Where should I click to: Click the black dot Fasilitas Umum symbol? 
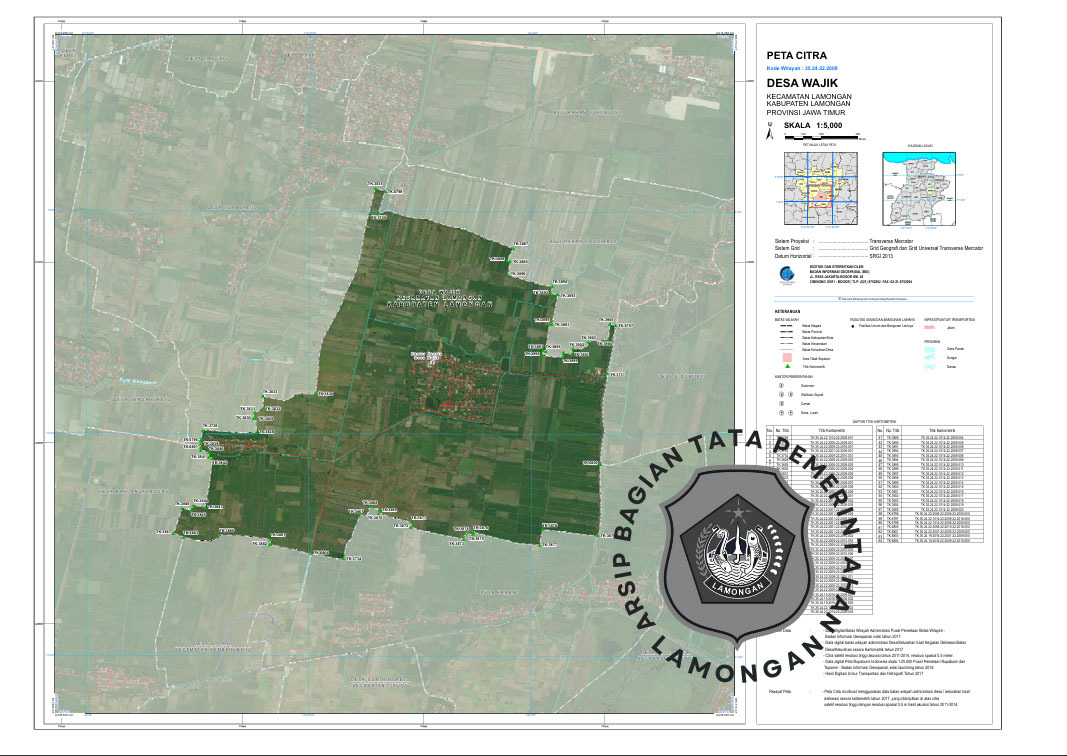[852, 326]
